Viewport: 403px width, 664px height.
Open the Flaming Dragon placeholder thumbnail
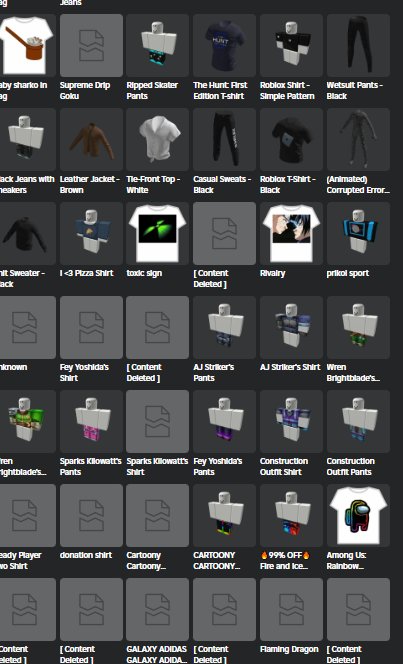pyautogui.click(x=291, y=609)
